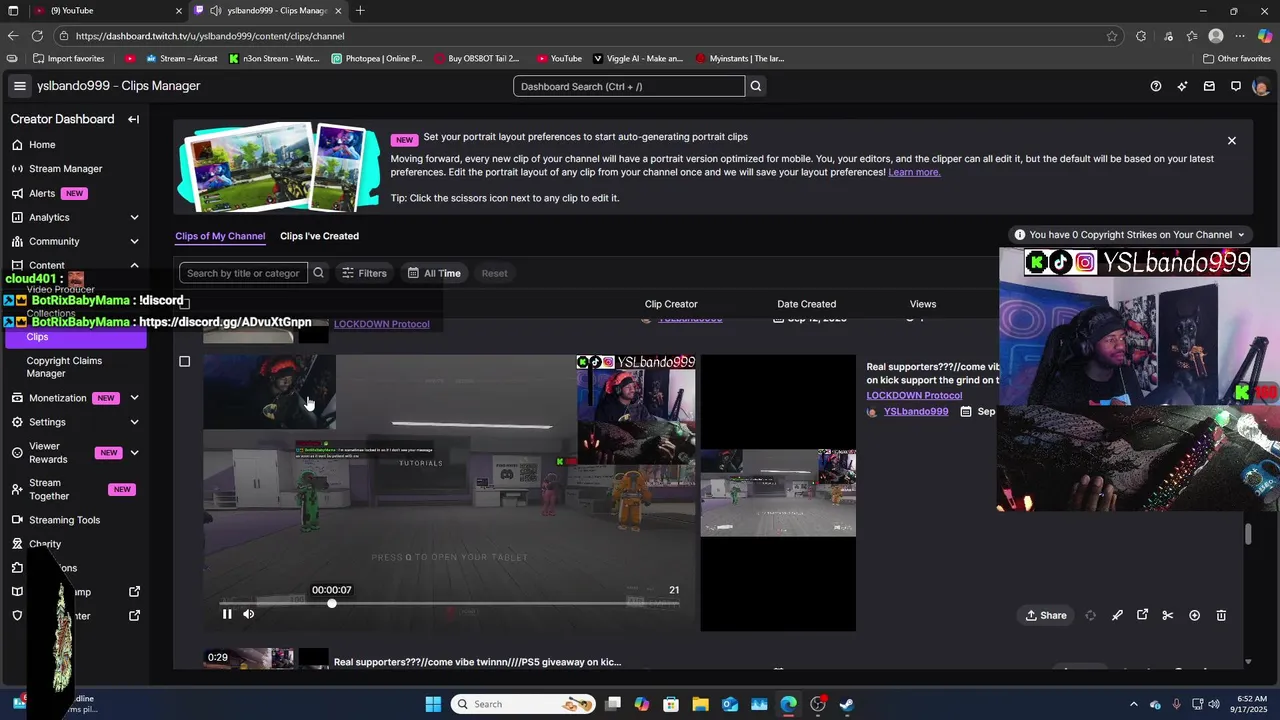1280x720 pixels.
Task: Open the YSLbando999 clip creator link
Action: [x=916, y=411]
